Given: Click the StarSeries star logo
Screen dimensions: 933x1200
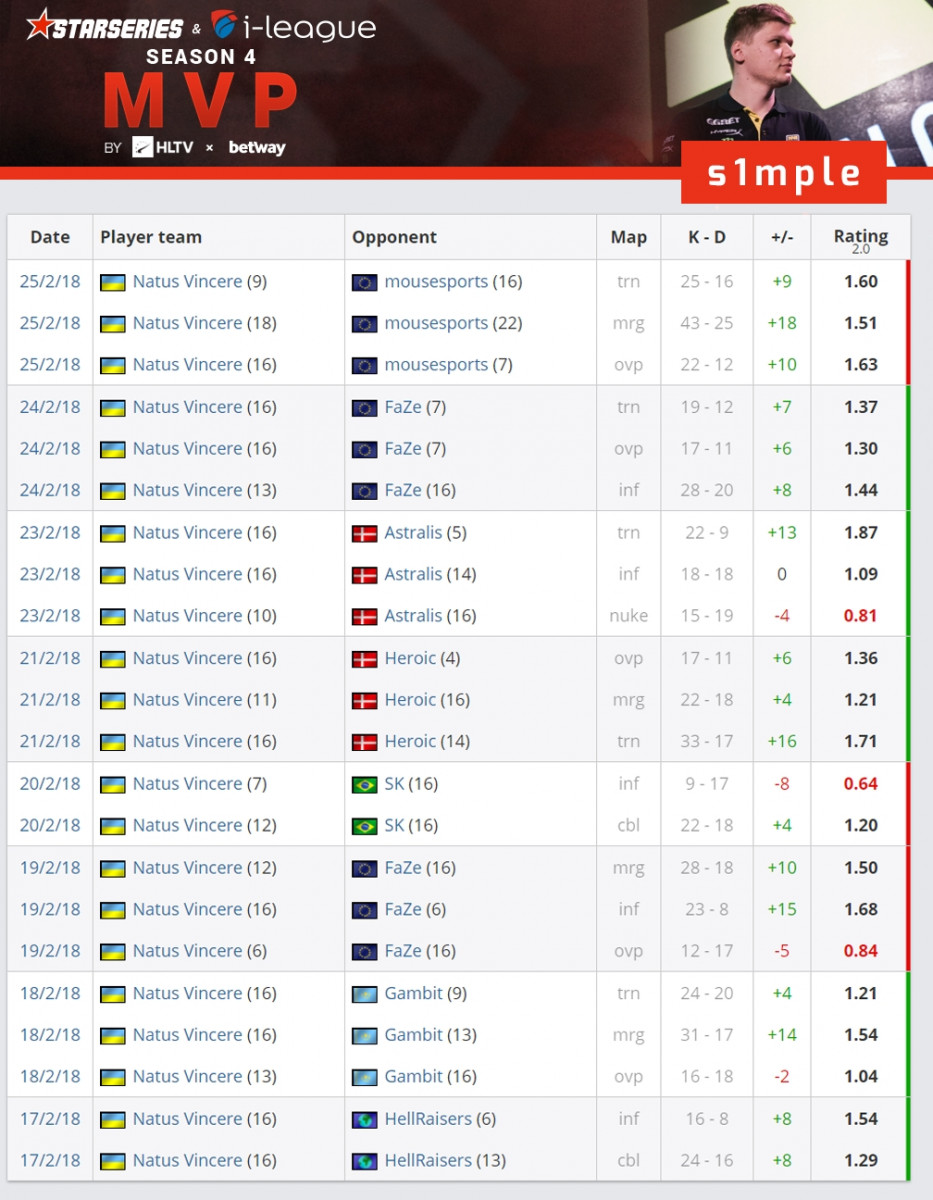Looking at the screenshot, I should 41,24.
